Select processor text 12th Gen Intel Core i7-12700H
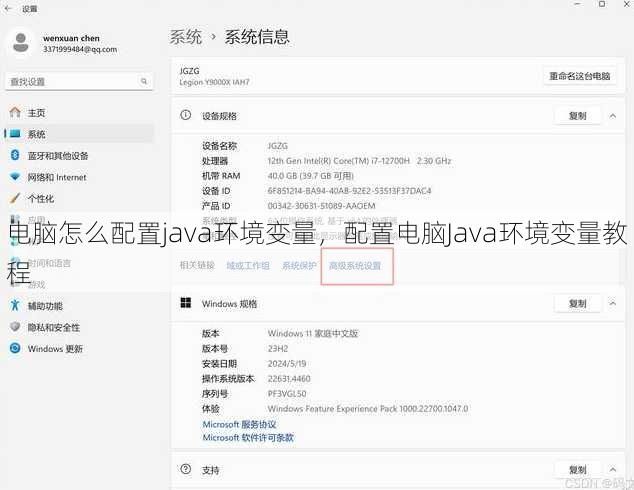The image size is (634, 490). coord(359,161)
